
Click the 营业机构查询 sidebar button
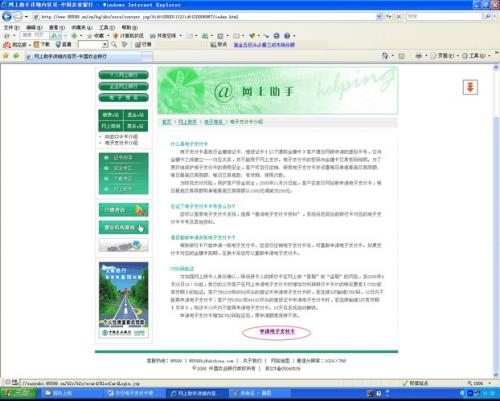point(124,227)
